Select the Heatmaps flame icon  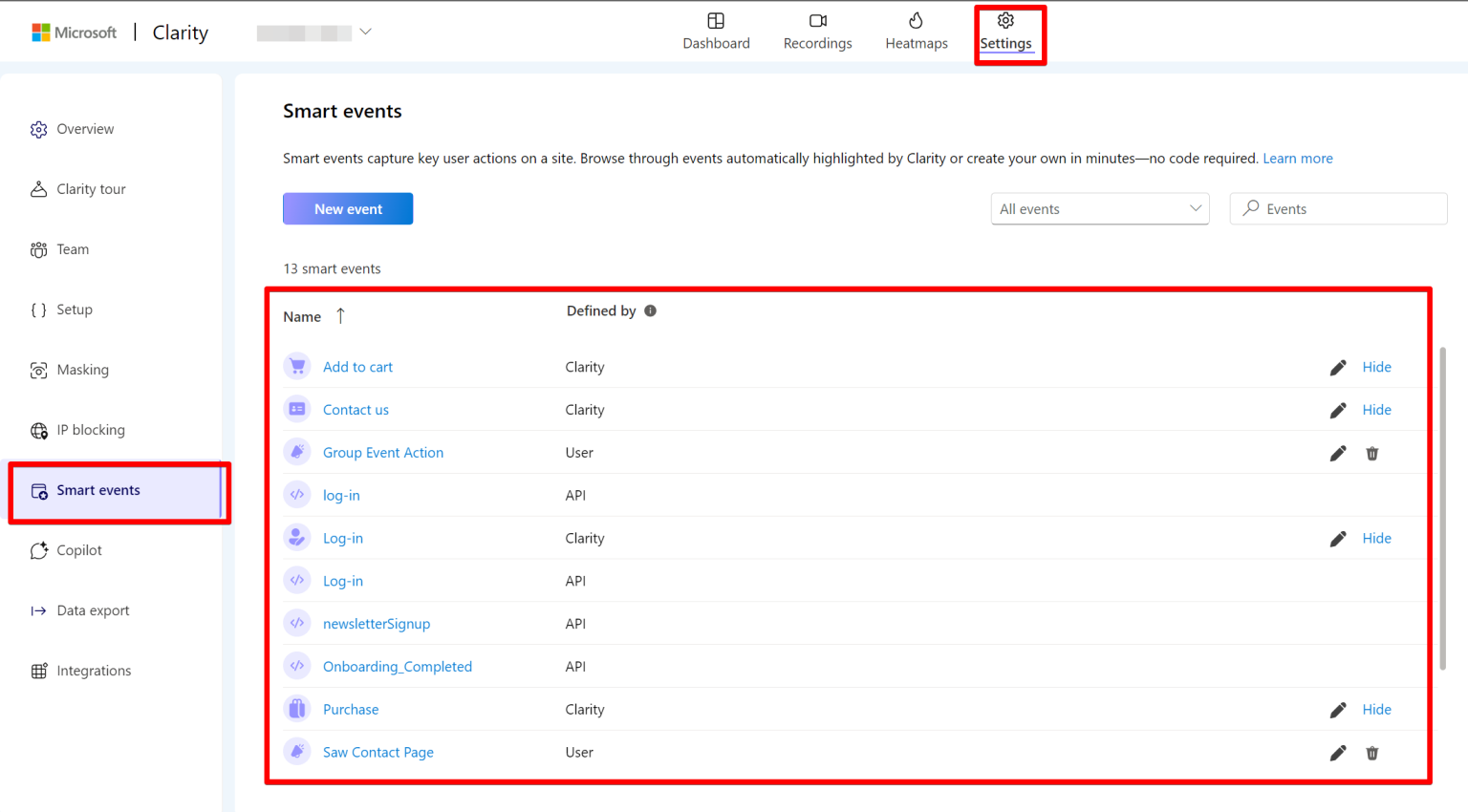pos(916,19)
